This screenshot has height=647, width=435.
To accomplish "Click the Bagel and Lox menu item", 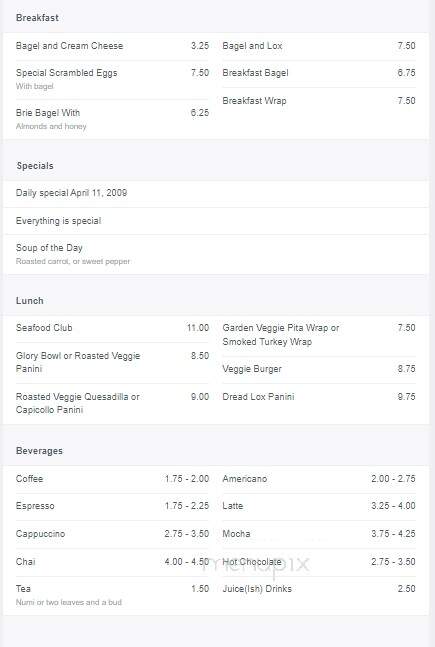I will (x=319, y=46).
